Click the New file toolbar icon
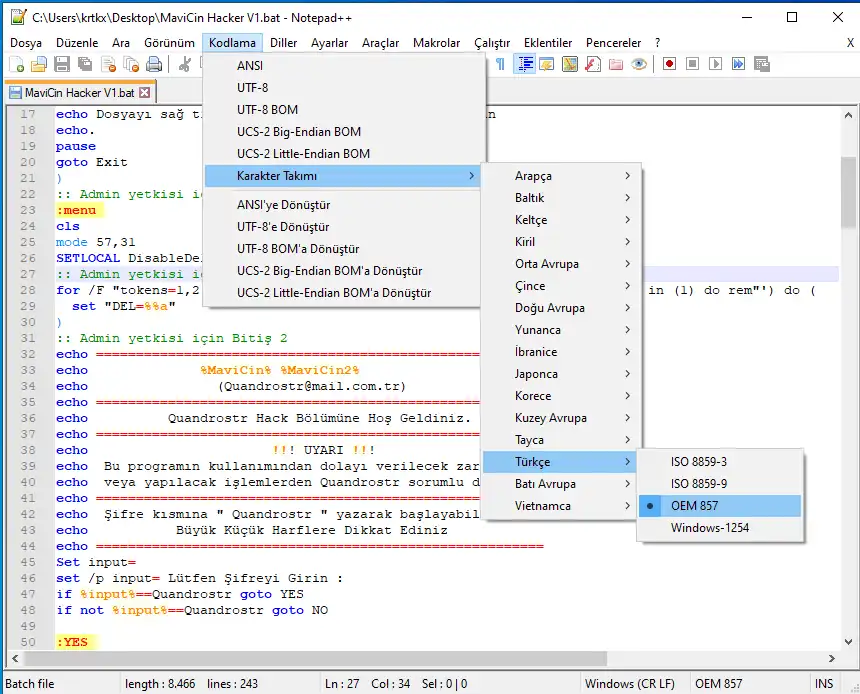Viewport: 860px width, 694px height. pyautogui.click(x=16, y=65)
